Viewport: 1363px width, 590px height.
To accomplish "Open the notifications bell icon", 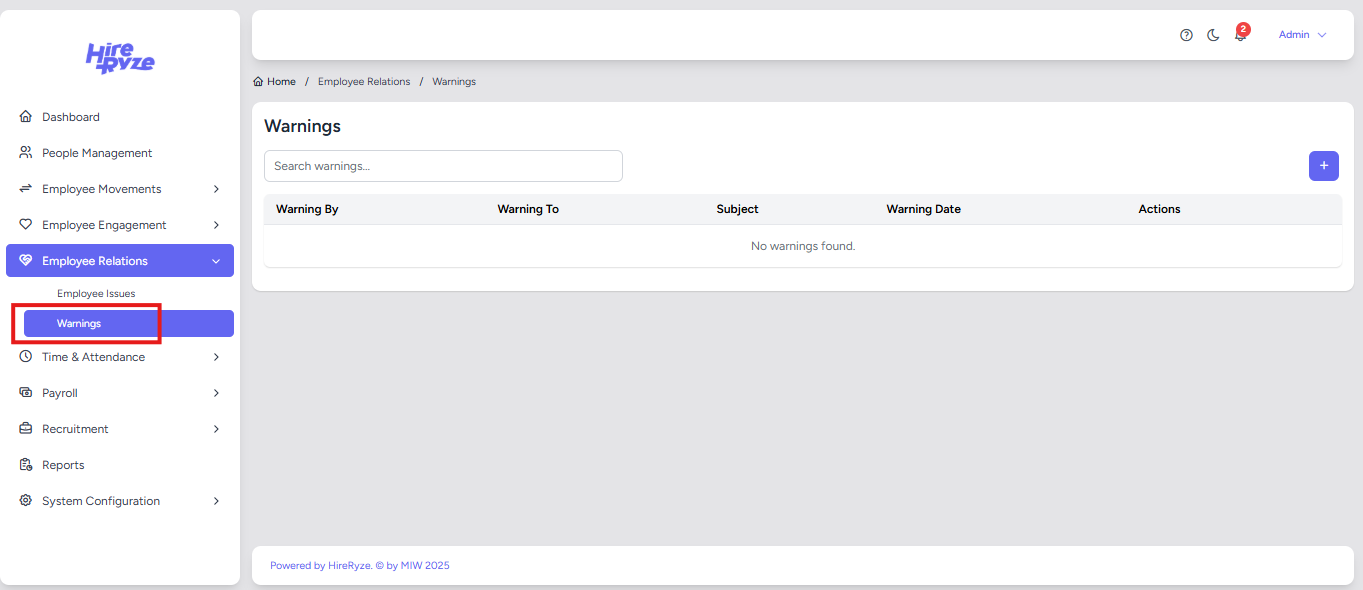I will [x=1240, y=35].
